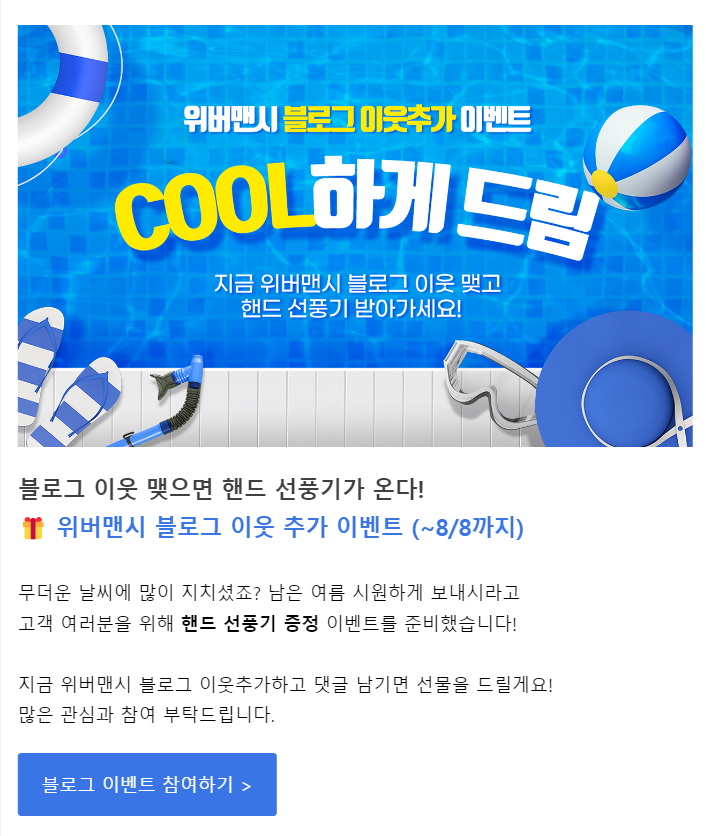Click the red gift box emoji icon
Screen dimensions: 706x836
[33, 528]
